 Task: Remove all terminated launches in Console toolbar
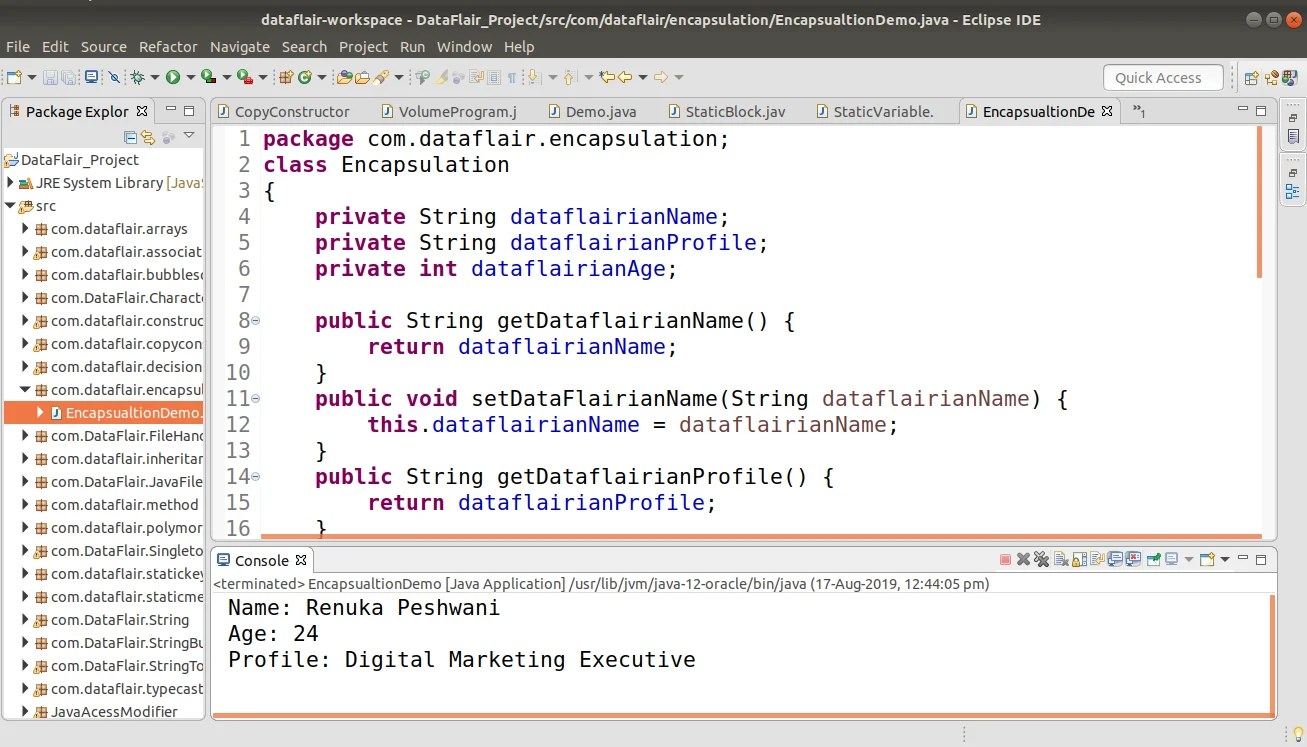pos(1041,559)
